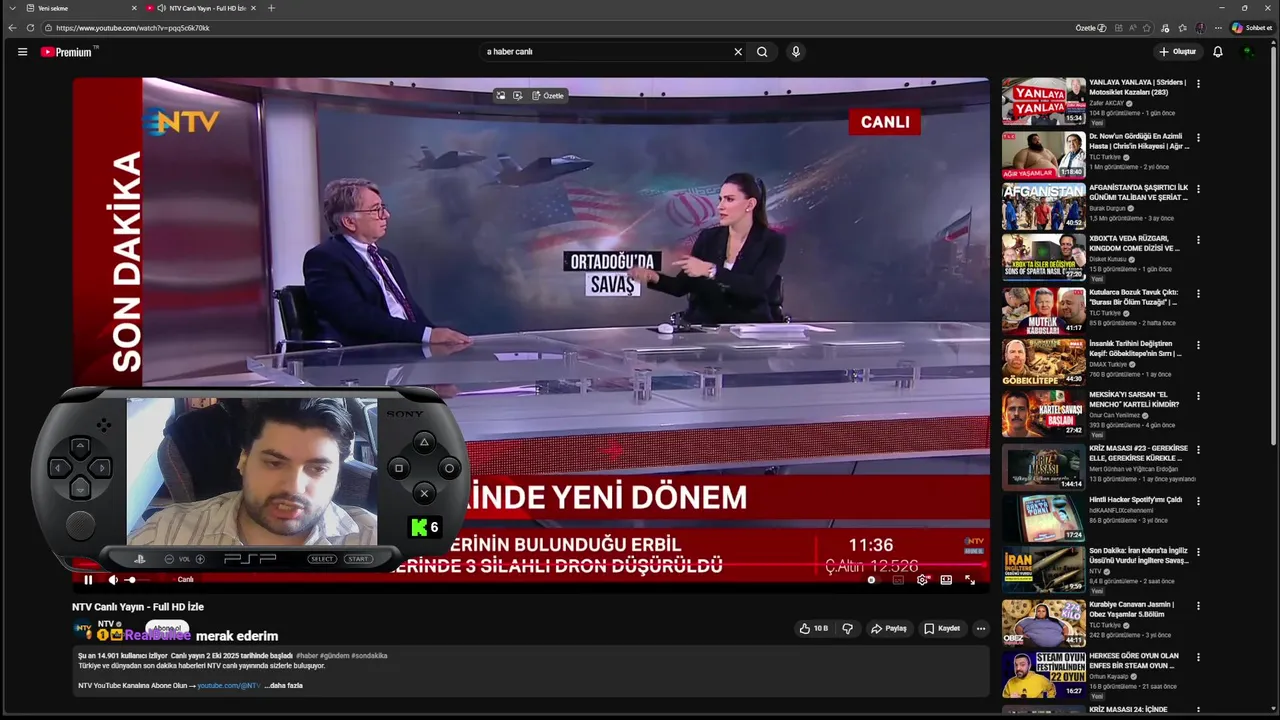Go back in browser history
The height and width of the screenshot is (720, 1280).
[x=11, y=28]
